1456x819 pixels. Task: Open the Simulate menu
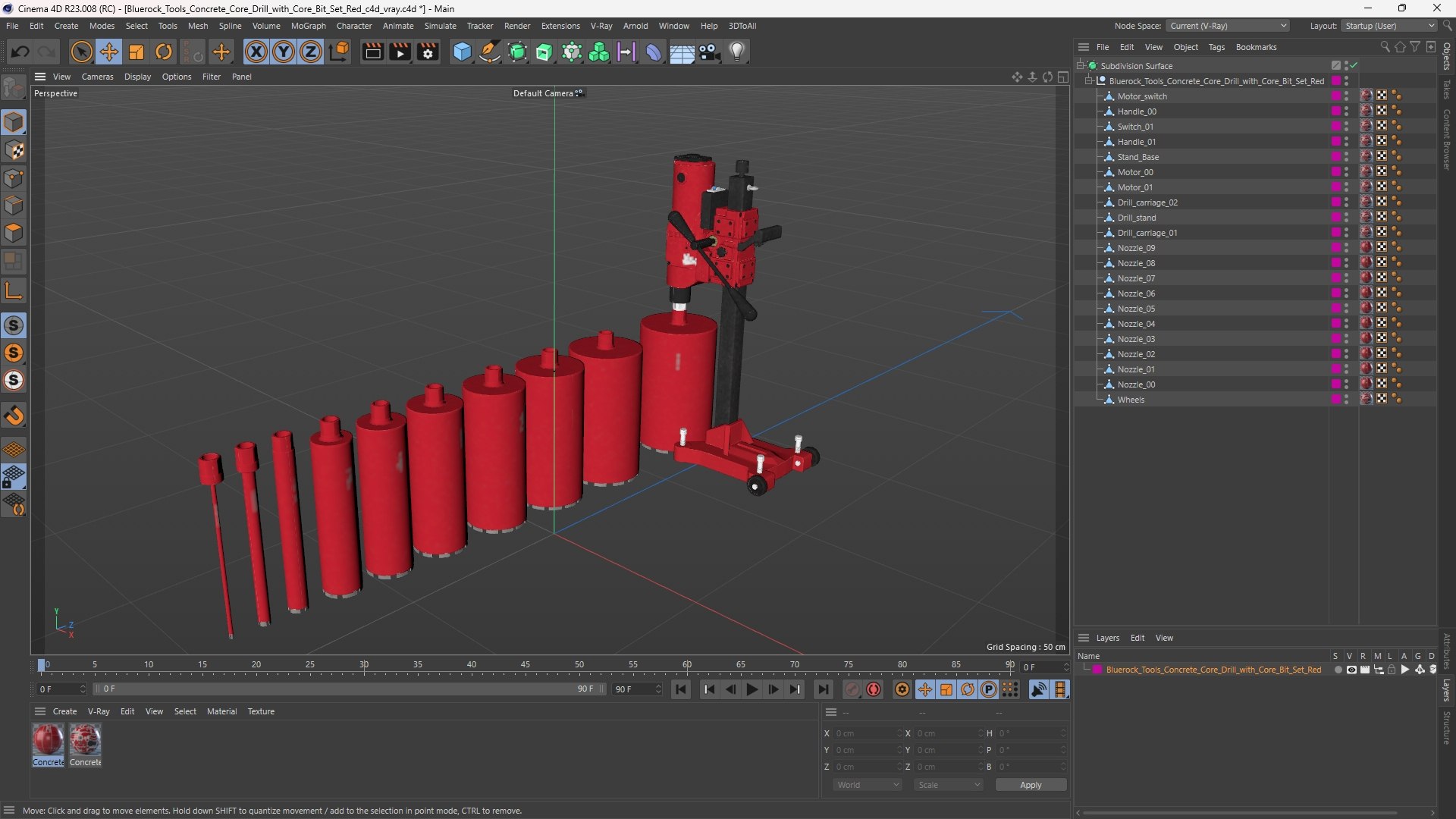(x=440, y=26)
